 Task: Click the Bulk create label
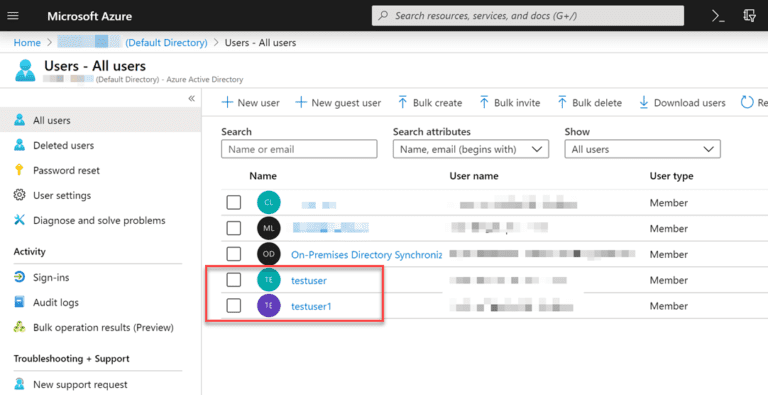[437, 102]
